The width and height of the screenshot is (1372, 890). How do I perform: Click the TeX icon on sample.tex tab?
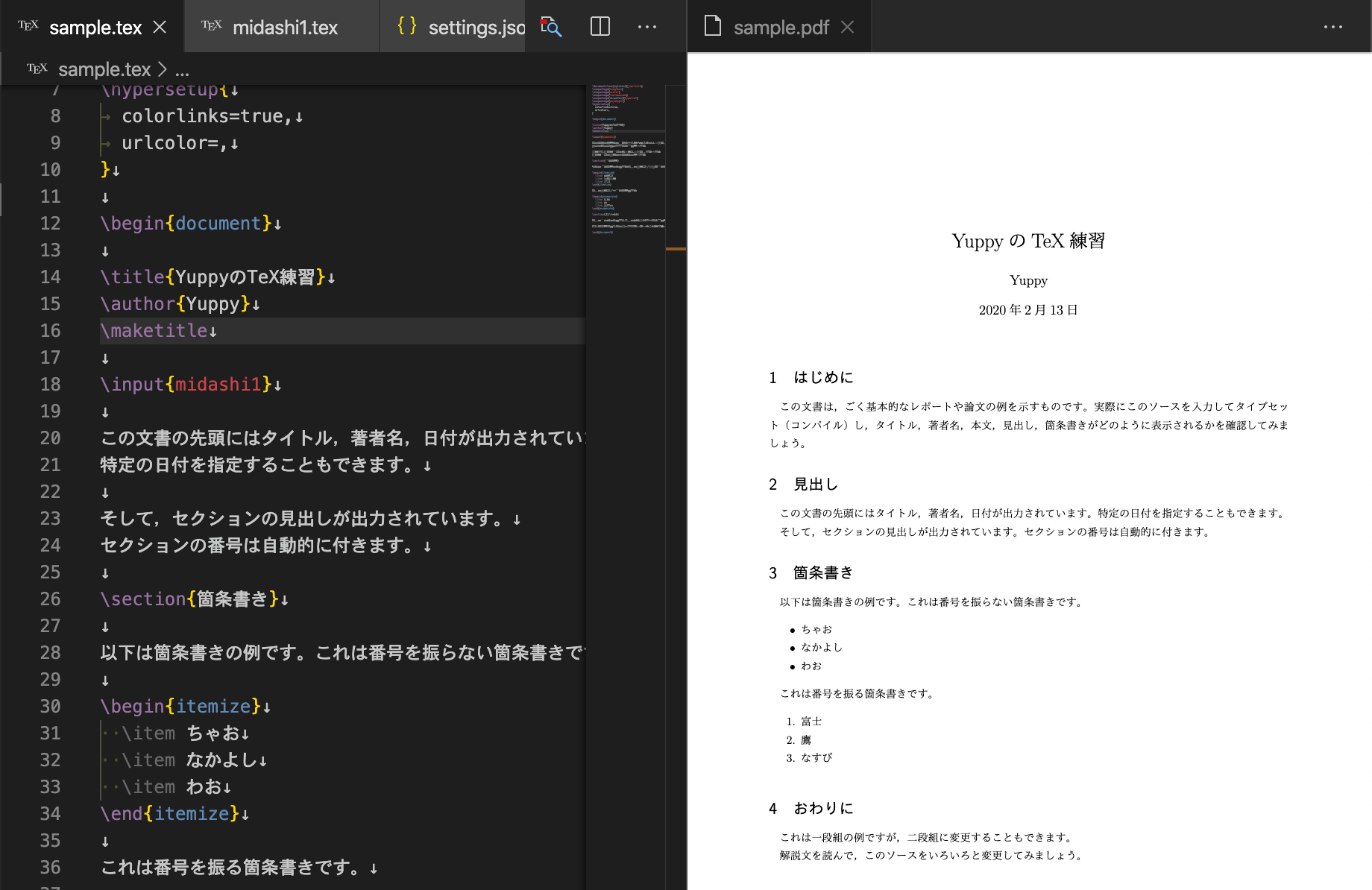[27, 27]
